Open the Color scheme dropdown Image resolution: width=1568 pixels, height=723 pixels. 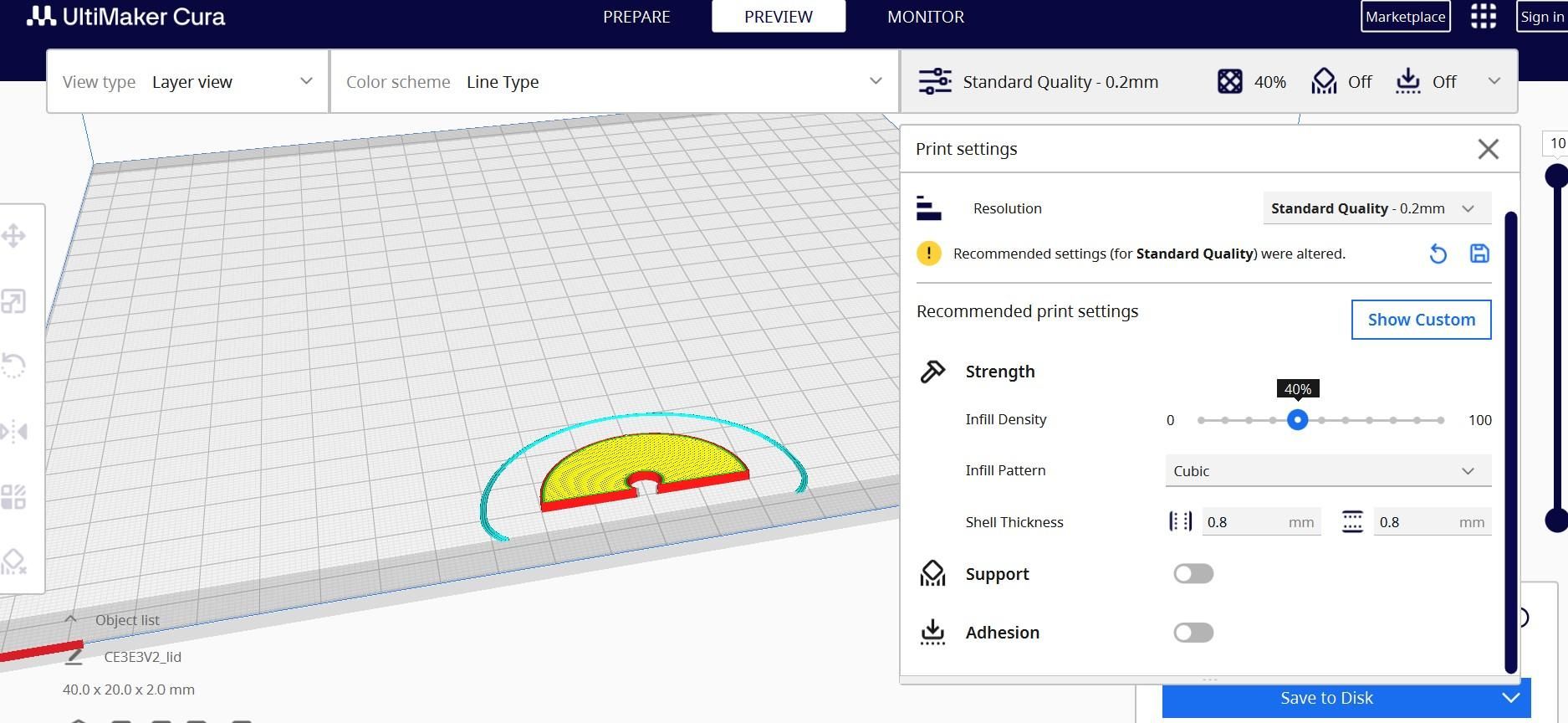pyautogui.click(x=615, y=81)
